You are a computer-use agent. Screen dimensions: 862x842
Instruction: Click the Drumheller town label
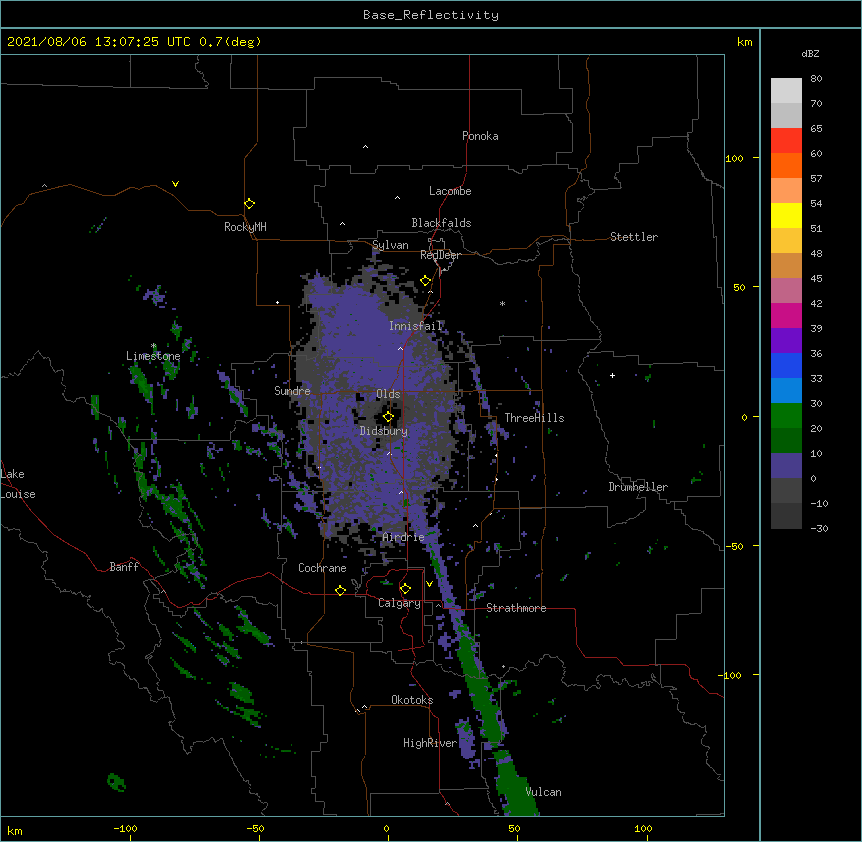638,487
